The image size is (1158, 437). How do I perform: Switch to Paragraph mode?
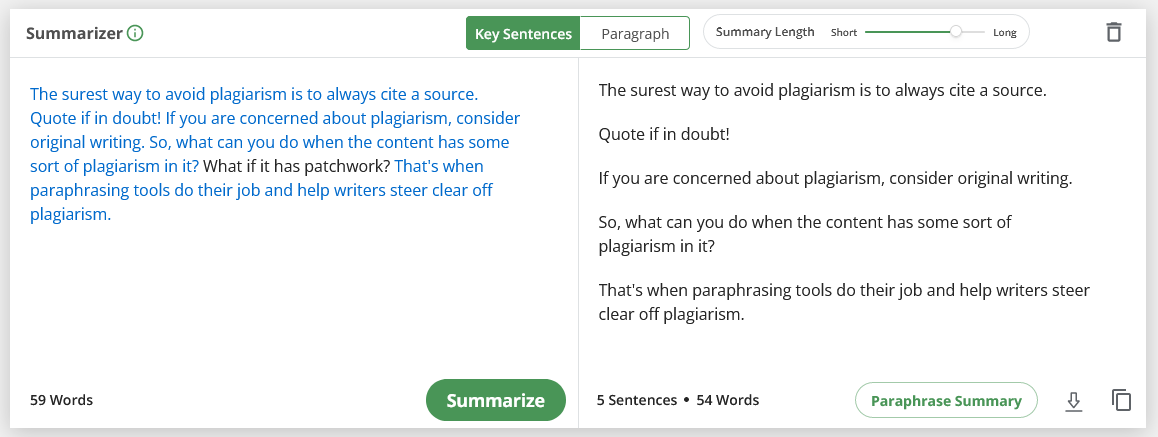[635, 33]
